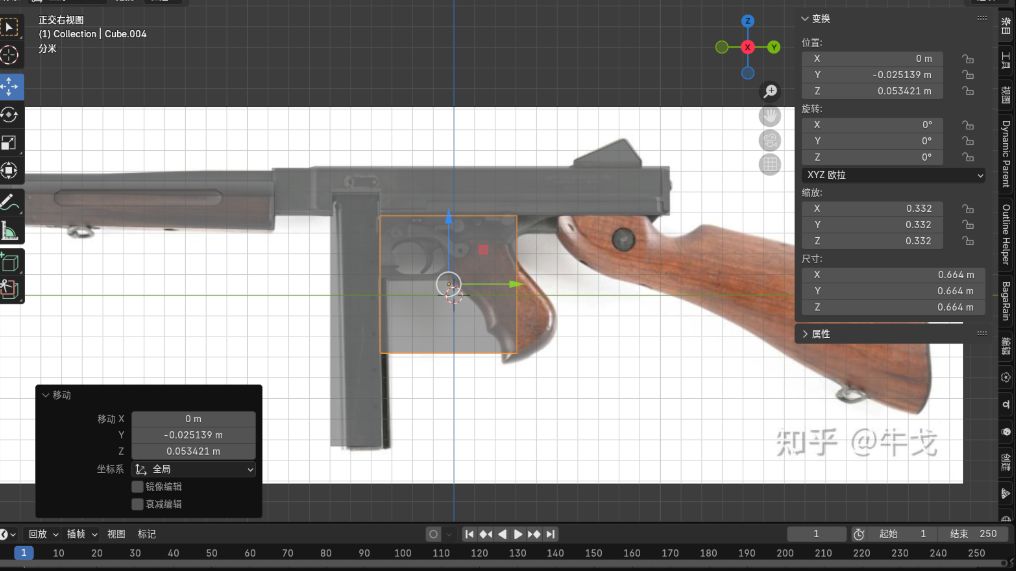Jump to next keyframe
Image resolution: width=1016 pixels, height=571 pixels.
[x=534, y=534]
